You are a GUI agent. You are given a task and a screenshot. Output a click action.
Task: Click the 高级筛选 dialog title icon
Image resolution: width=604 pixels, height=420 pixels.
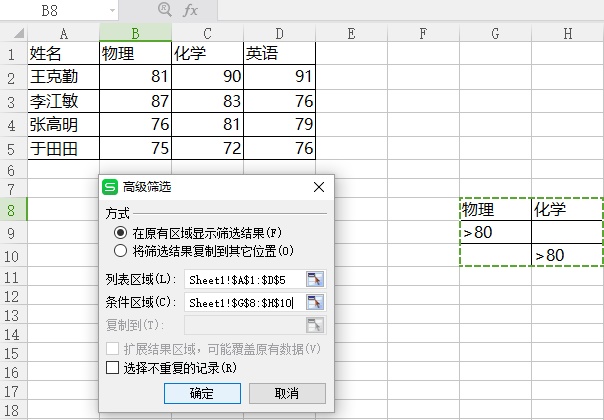[110, 187]
